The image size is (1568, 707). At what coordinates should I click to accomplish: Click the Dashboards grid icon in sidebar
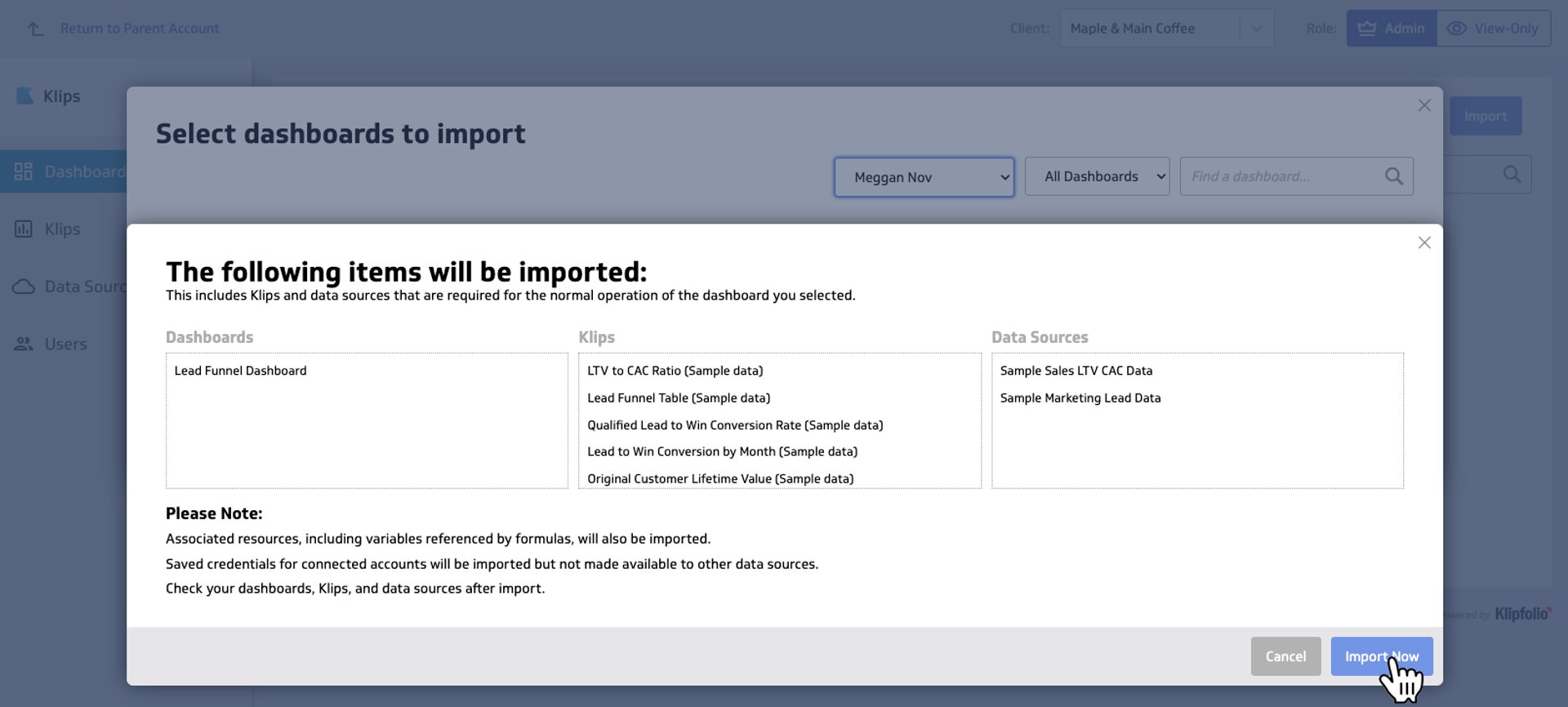pyautogui.click(x=24, y=171)
